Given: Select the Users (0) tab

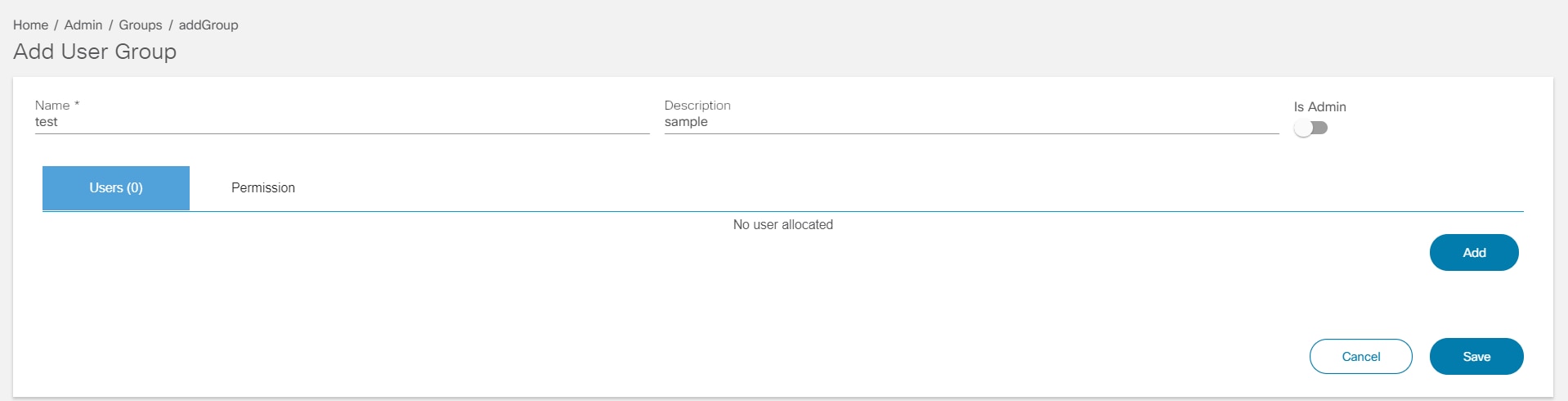Looking at the screenshot, I should tap(116, 188).
